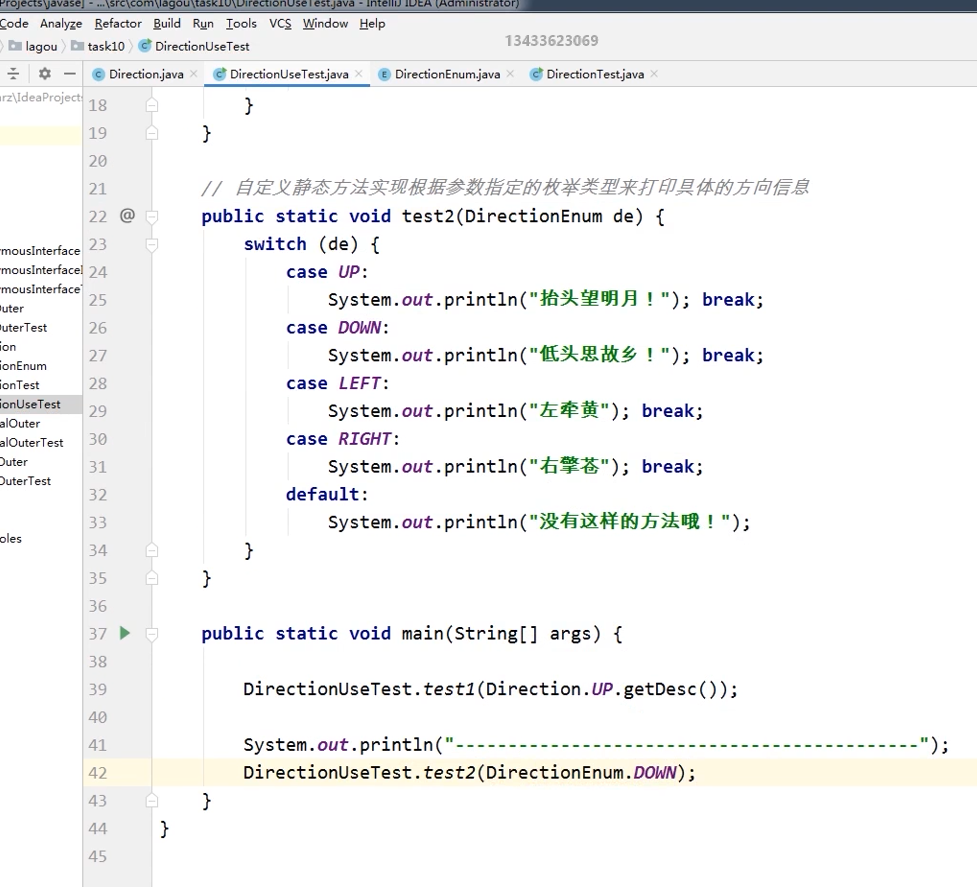Close the DirectionUseTest.java tab
The height and width of the screenshot is (887, 977).
[x=359, y=74]
